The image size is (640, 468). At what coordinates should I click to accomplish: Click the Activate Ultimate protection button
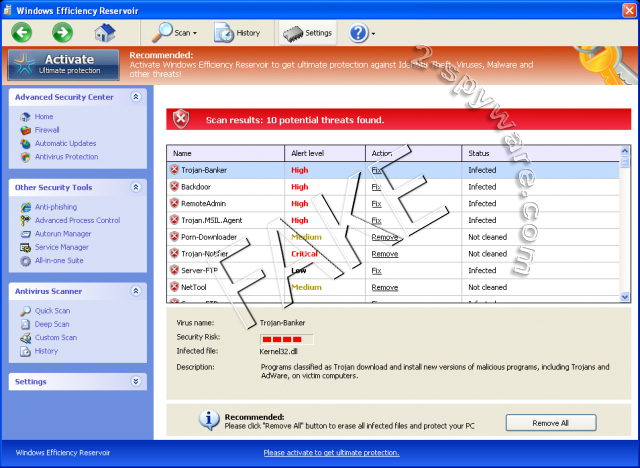(x=63, y=64)
